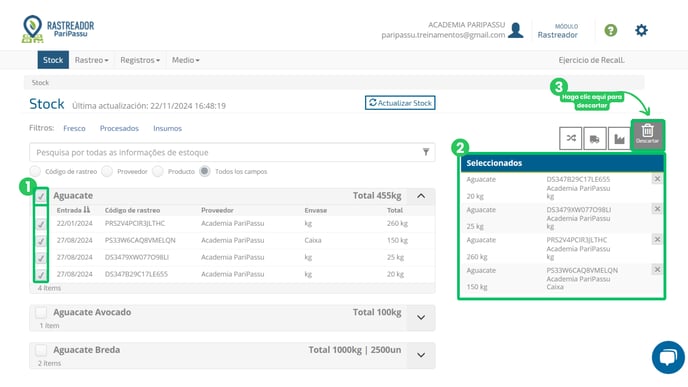
Task: Click the Rastreador PariPassu logo
Action: point(58,29)
